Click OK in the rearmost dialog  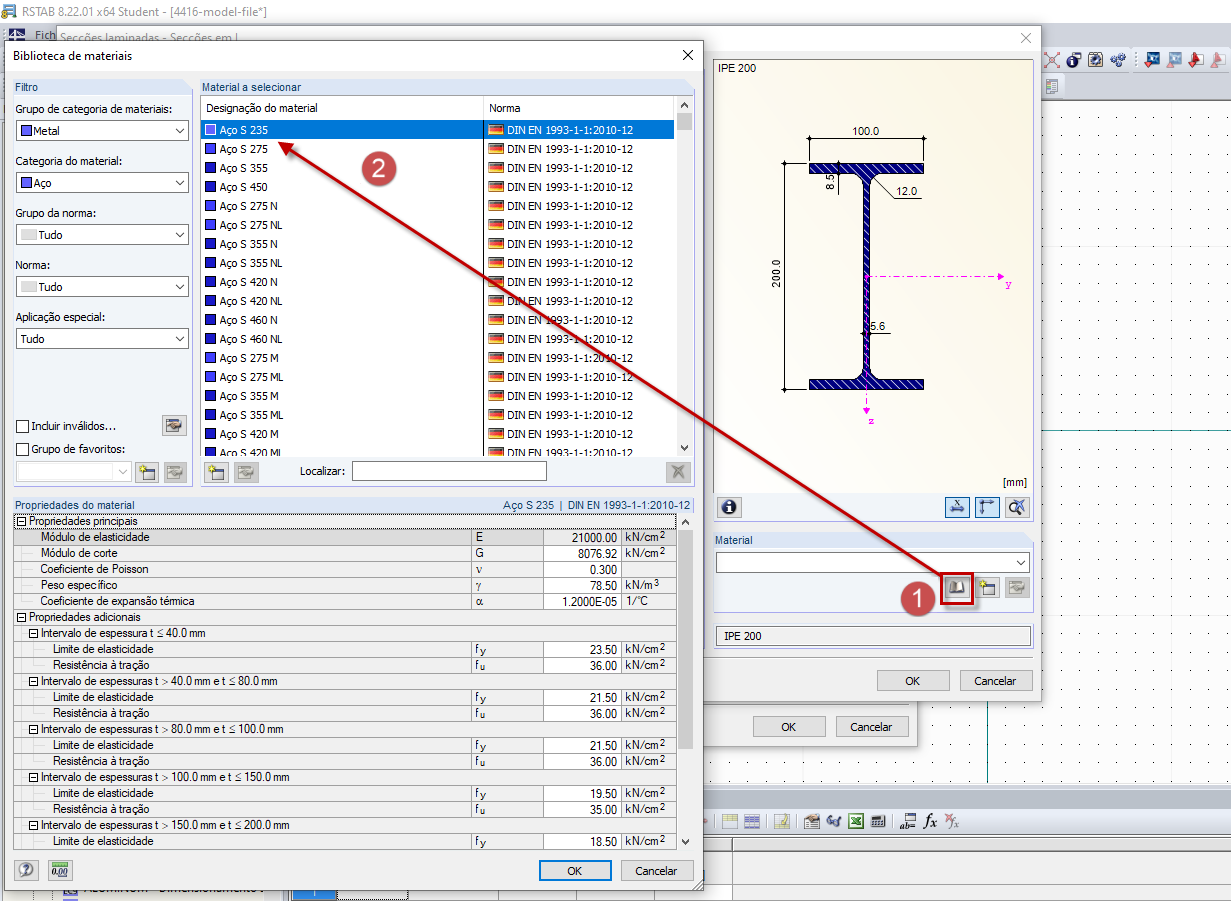point(789,727)
